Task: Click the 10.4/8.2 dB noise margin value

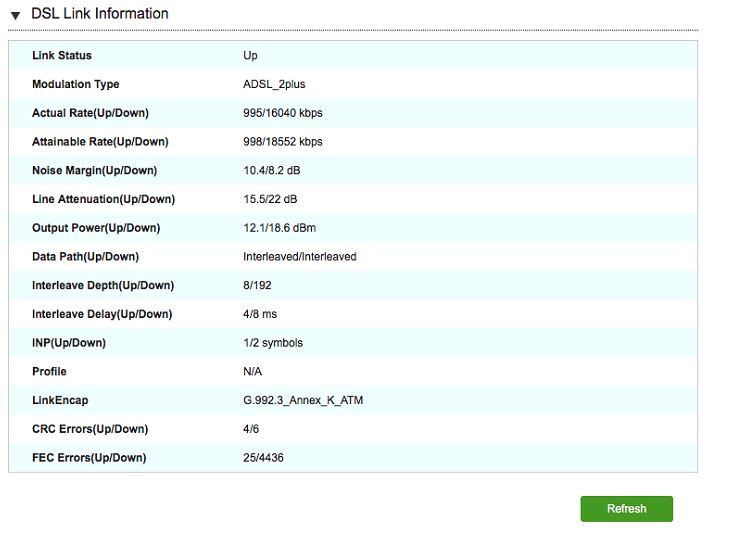Action: coord(272,171)
